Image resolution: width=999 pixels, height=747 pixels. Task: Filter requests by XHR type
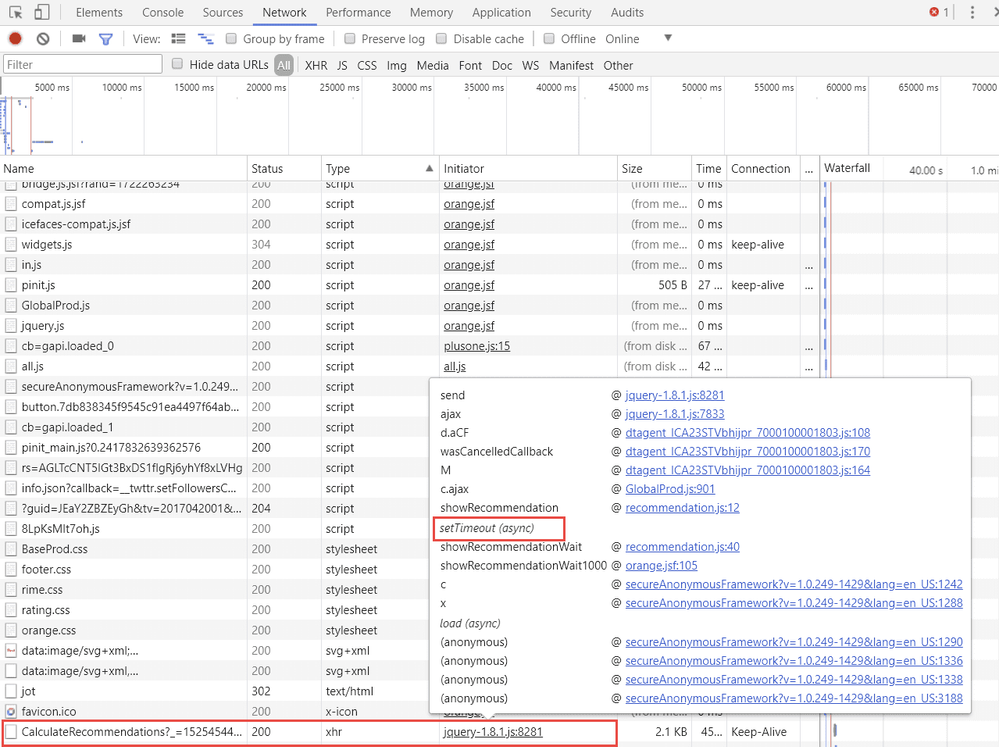316,65
